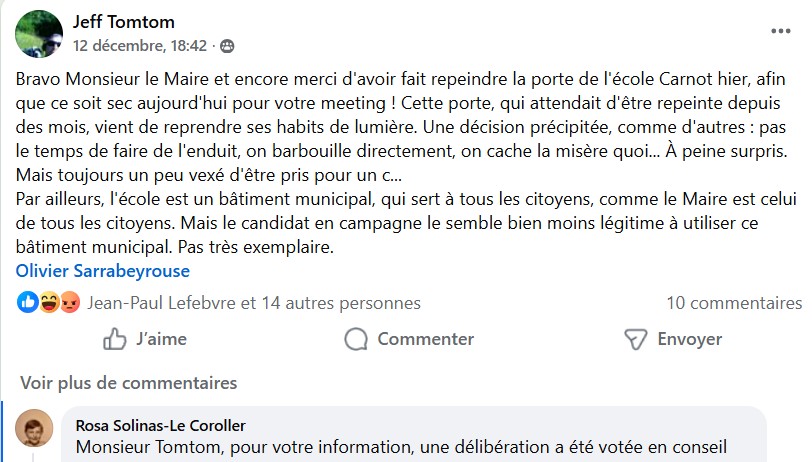Click the Envoyer send button
This screenshot has width=812, height=462.
672,339
